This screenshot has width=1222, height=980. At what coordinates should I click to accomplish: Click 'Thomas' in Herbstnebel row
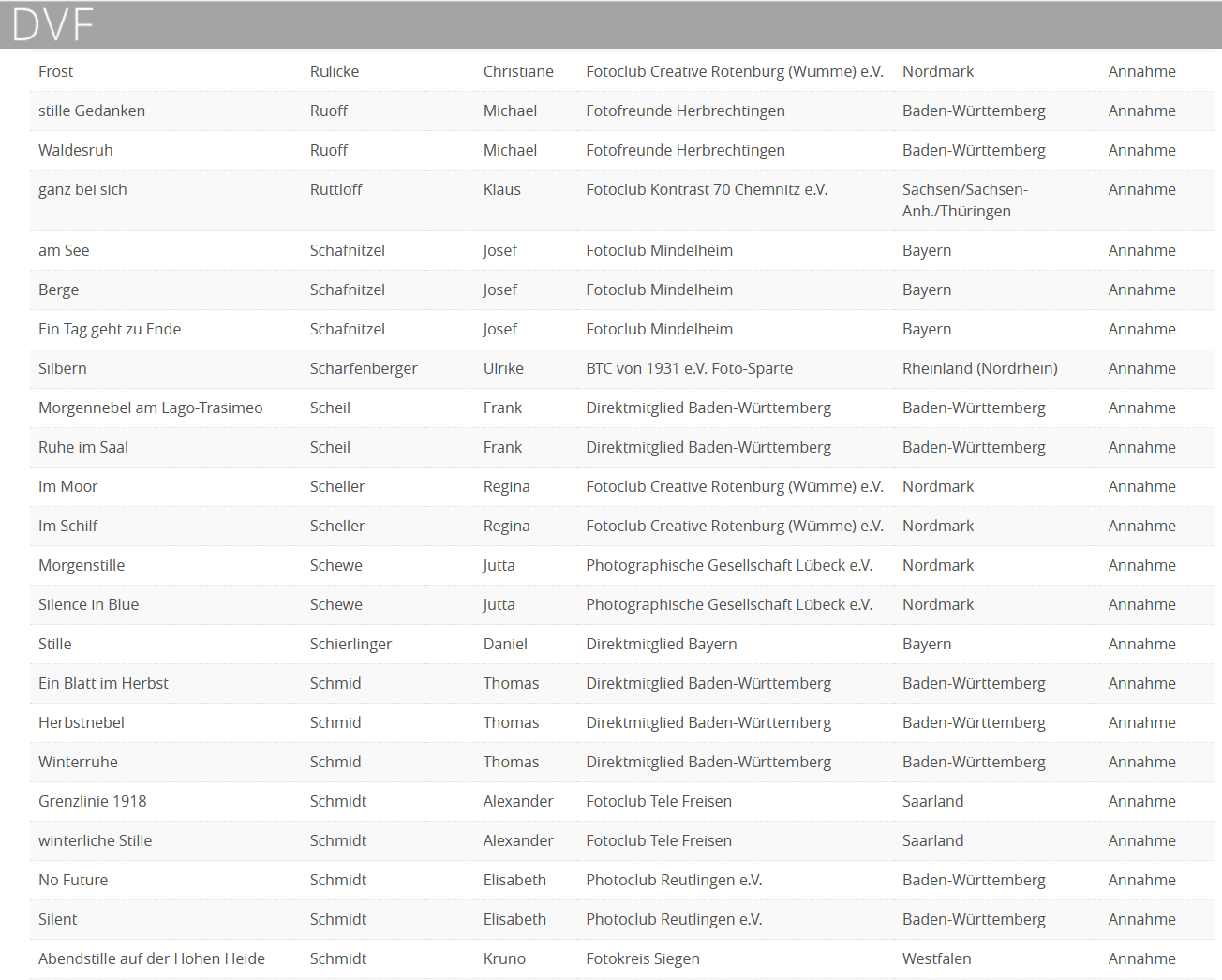click(x=511, y=722)
